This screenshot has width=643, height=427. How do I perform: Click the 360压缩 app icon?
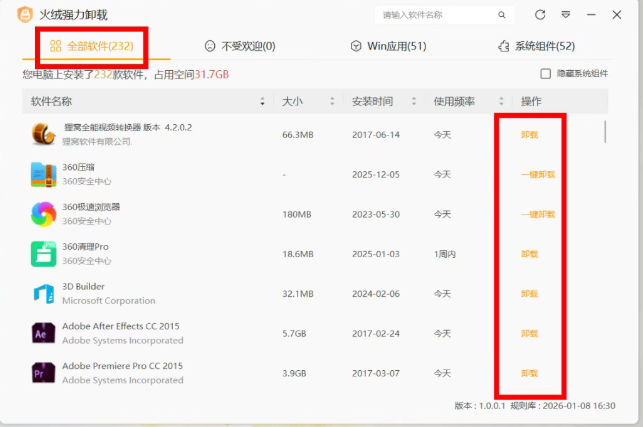pyautogui.click(x=43, y=174)
